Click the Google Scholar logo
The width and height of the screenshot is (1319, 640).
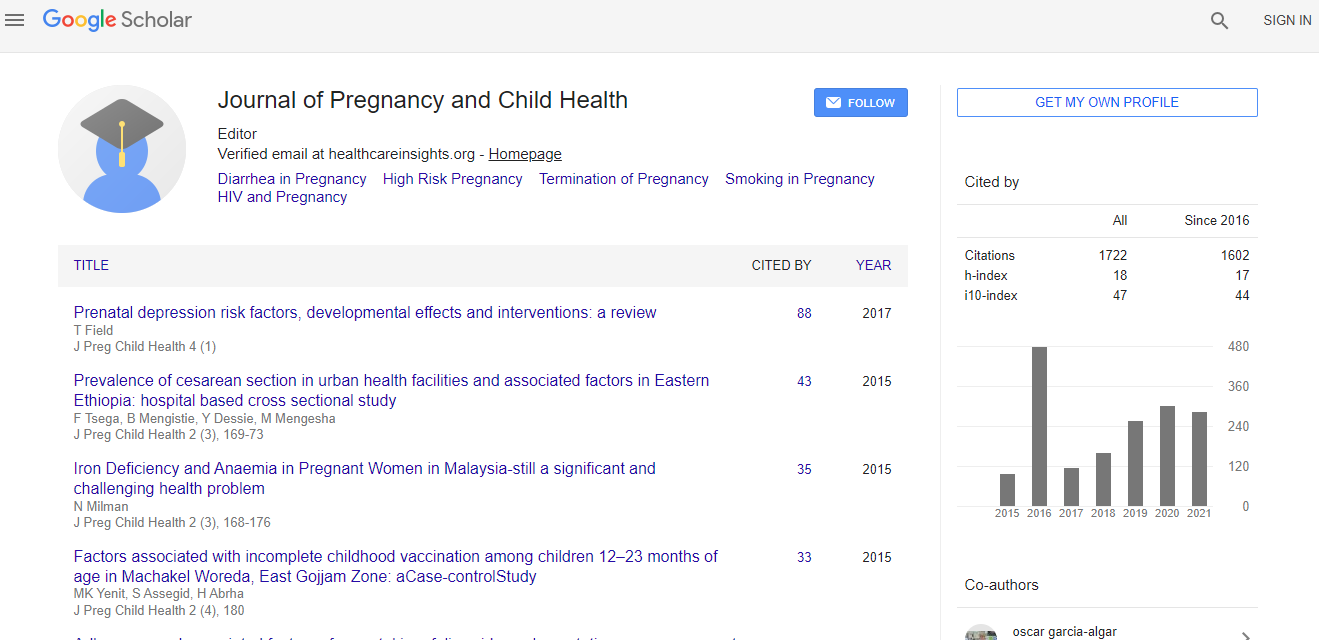(117, 20)
